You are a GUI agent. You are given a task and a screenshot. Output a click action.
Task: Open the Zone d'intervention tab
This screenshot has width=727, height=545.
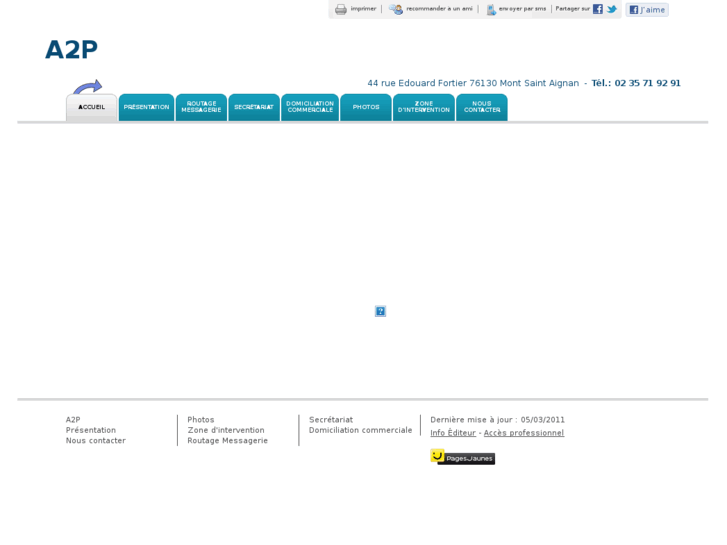coord(424,108)
